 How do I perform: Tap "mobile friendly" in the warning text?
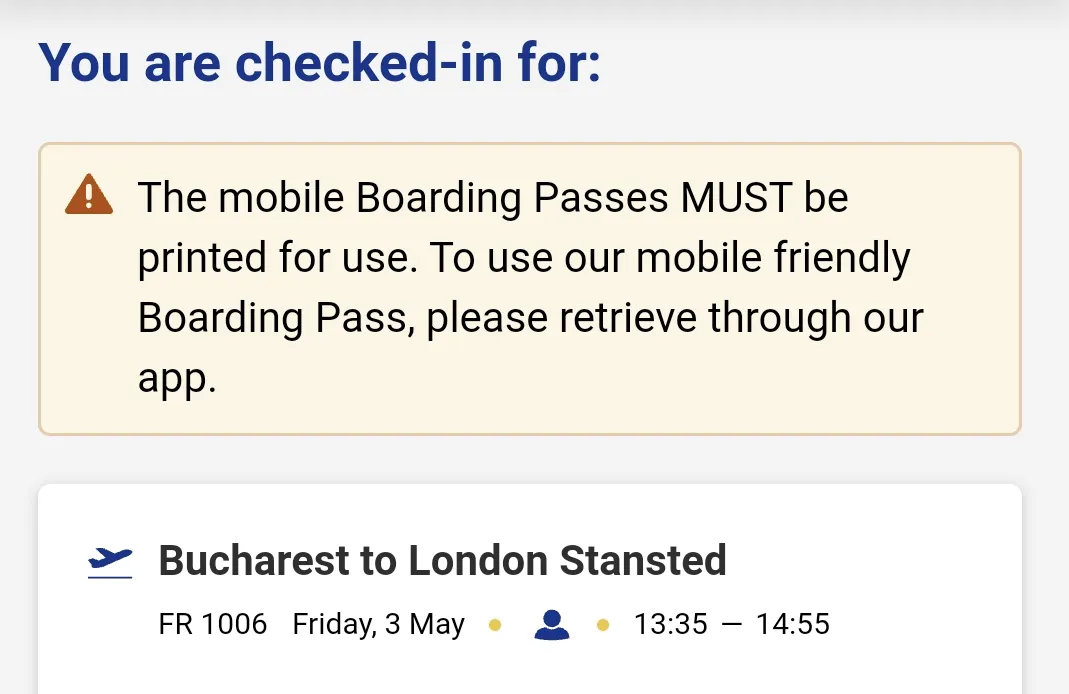[773, 258]
